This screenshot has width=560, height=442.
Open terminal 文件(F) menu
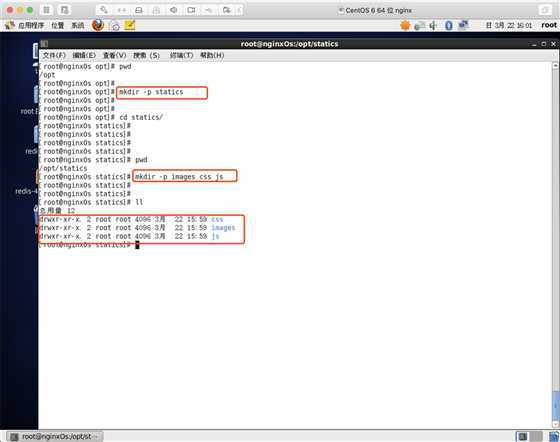pyautogui.click(x=54, y=55)
